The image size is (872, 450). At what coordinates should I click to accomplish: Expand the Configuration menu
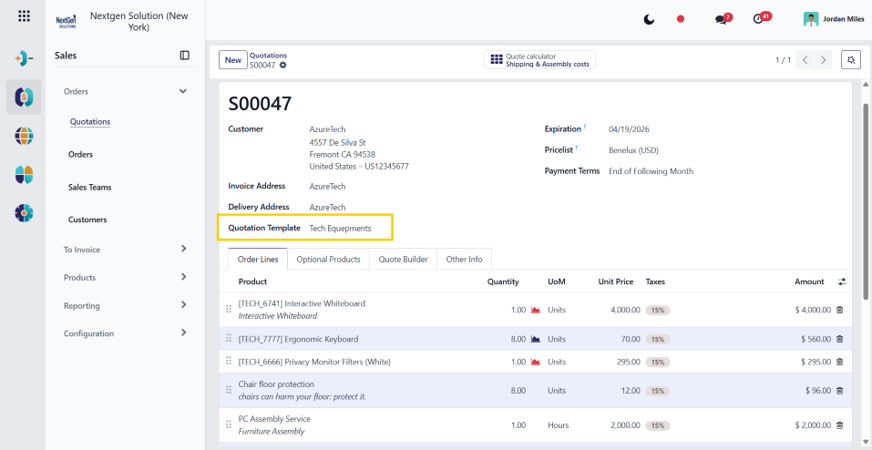184,333
